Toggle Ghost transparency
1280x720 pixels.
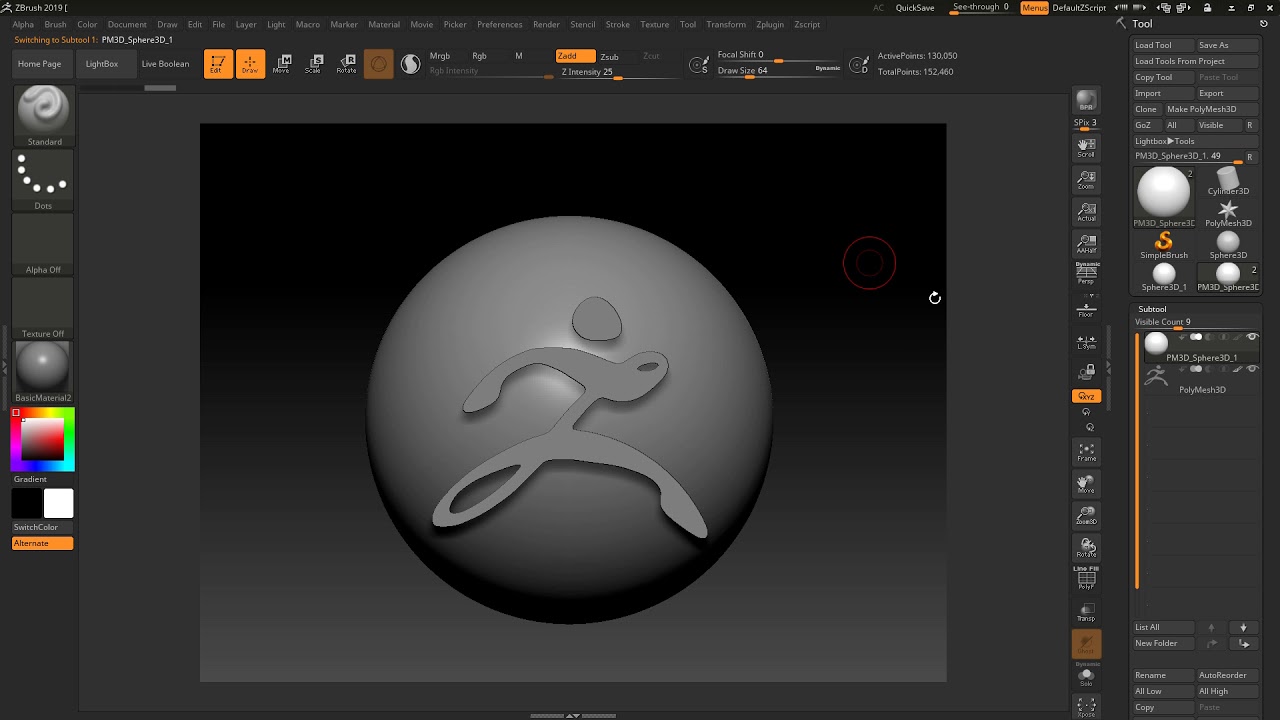[x=1086, y=644]
